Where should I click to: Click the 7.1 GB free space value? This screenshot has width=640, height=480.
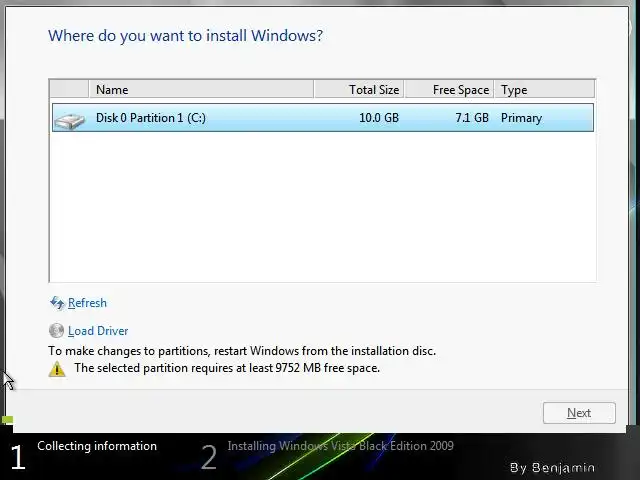(472, 118)
